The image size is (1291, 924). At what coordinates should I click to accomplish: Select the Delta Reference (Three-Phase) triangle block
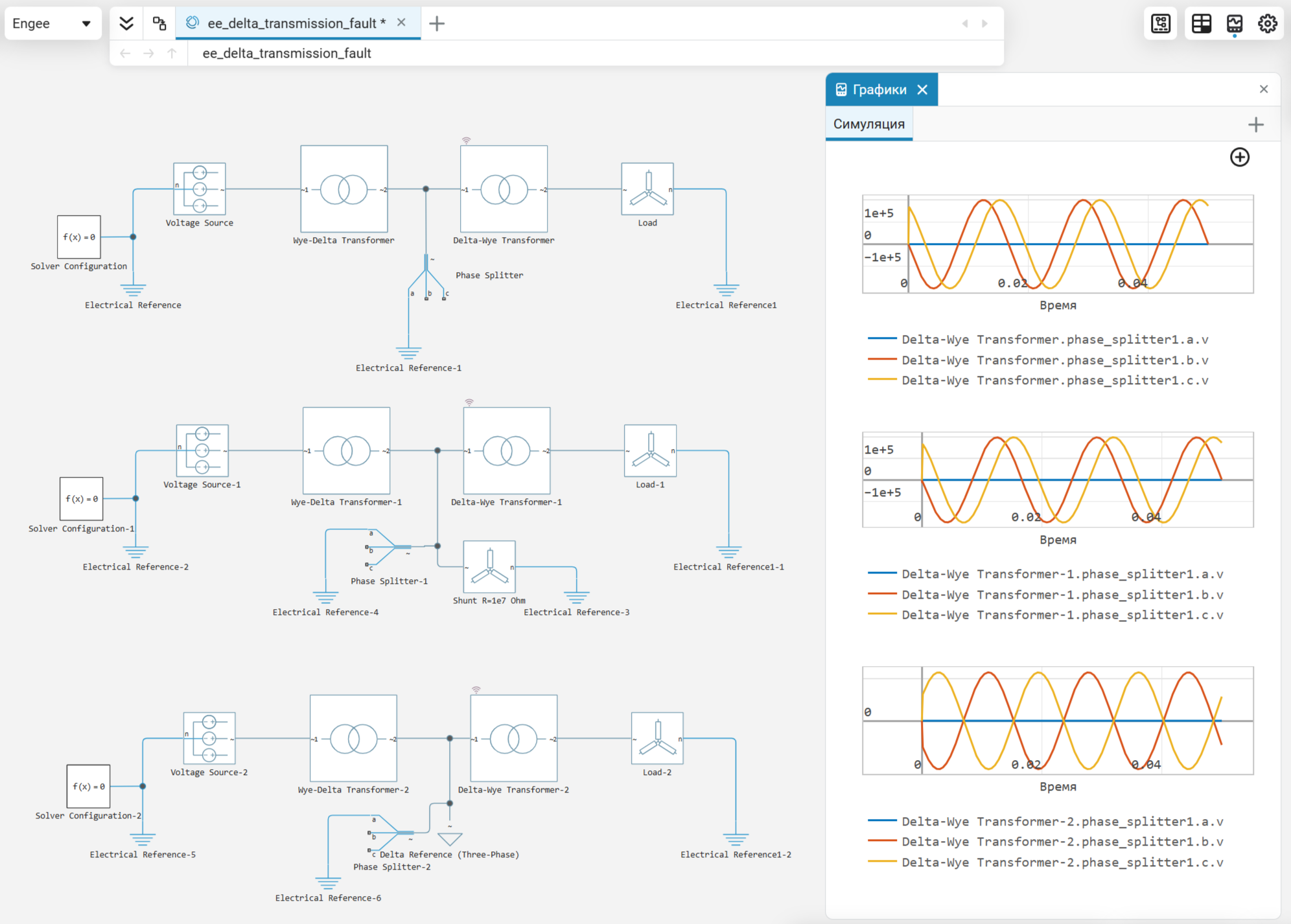pos(450,838)
